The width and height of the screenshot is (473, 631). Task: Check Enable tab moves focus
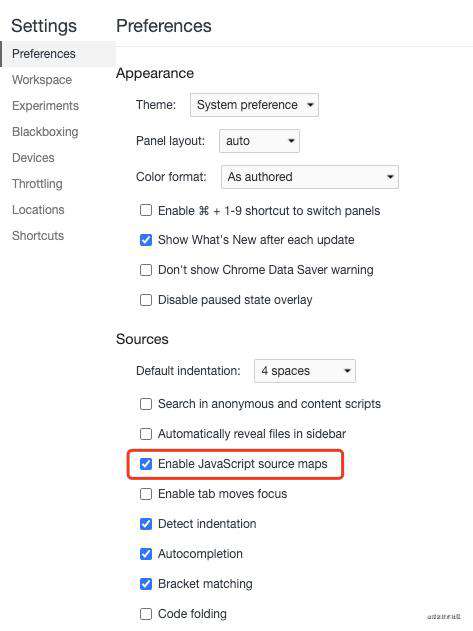pyautogui.click(x=146, y=494)
